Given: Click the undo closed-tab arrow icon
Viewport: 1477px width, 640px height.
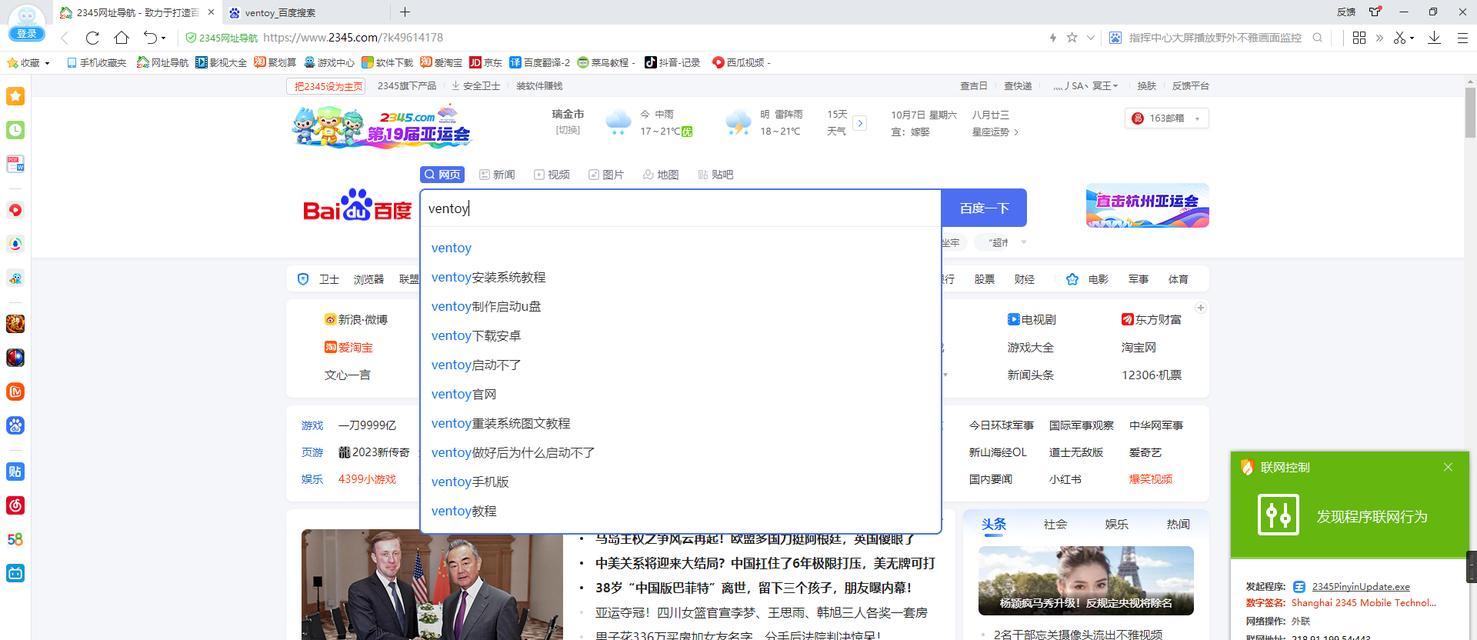Looking at the screenshot, I should pyautogui.click(x=150, y=38).
